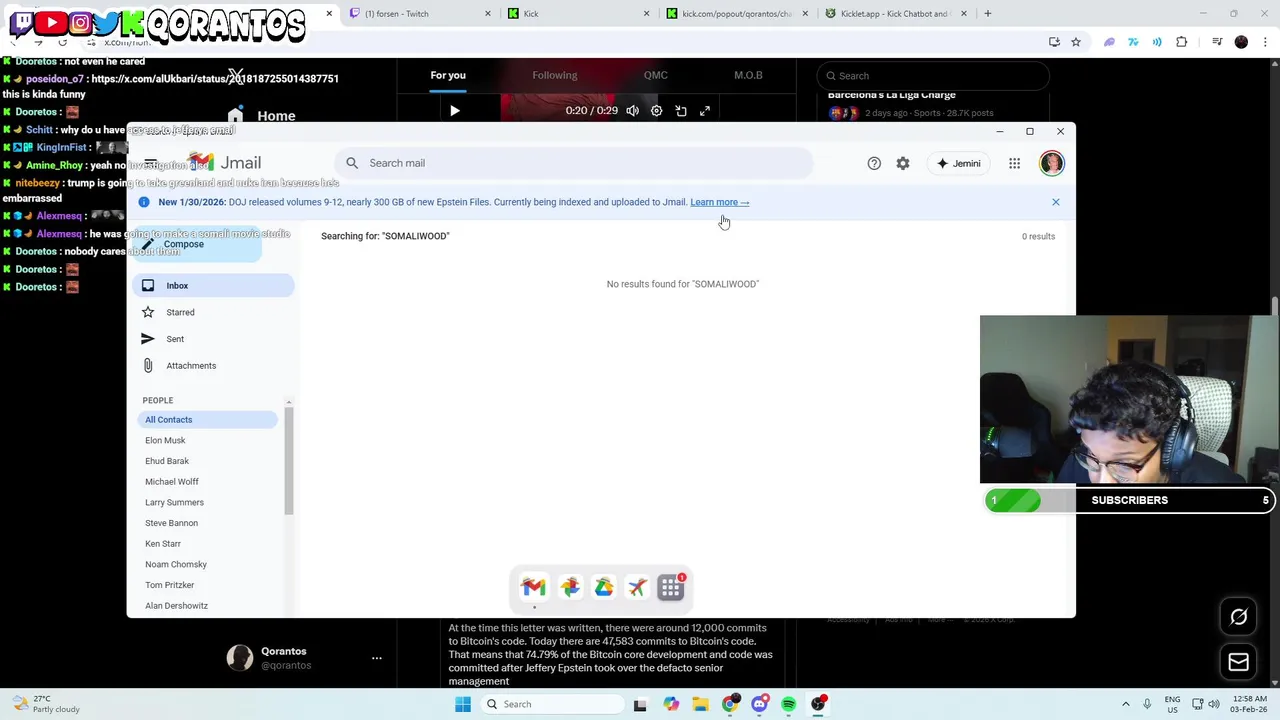1280x720 pixels.
Task: Select the Noam Chomsky contact
Action: click(x=176, y=564)
